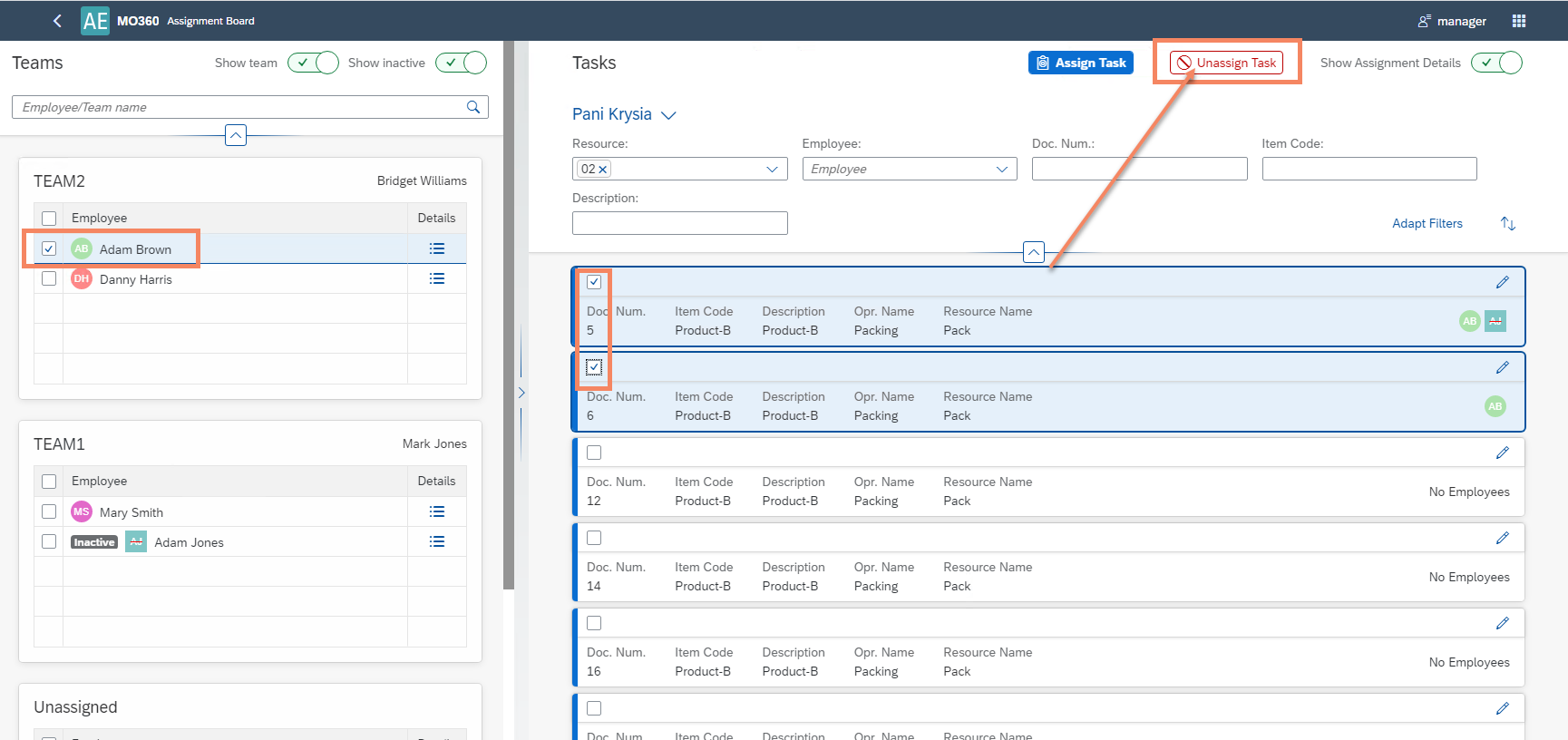
Task: Collapse the Tasks filter bar
Action: click(1033, 252)
